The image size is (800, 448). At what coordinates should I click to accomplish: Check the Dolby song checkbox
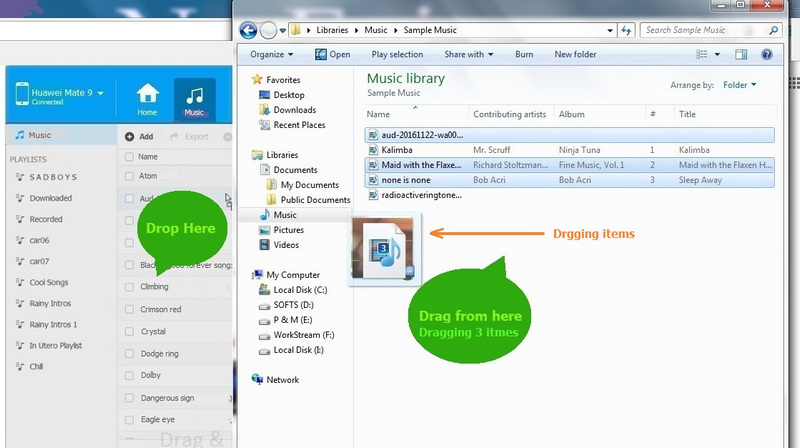[129, 376]
